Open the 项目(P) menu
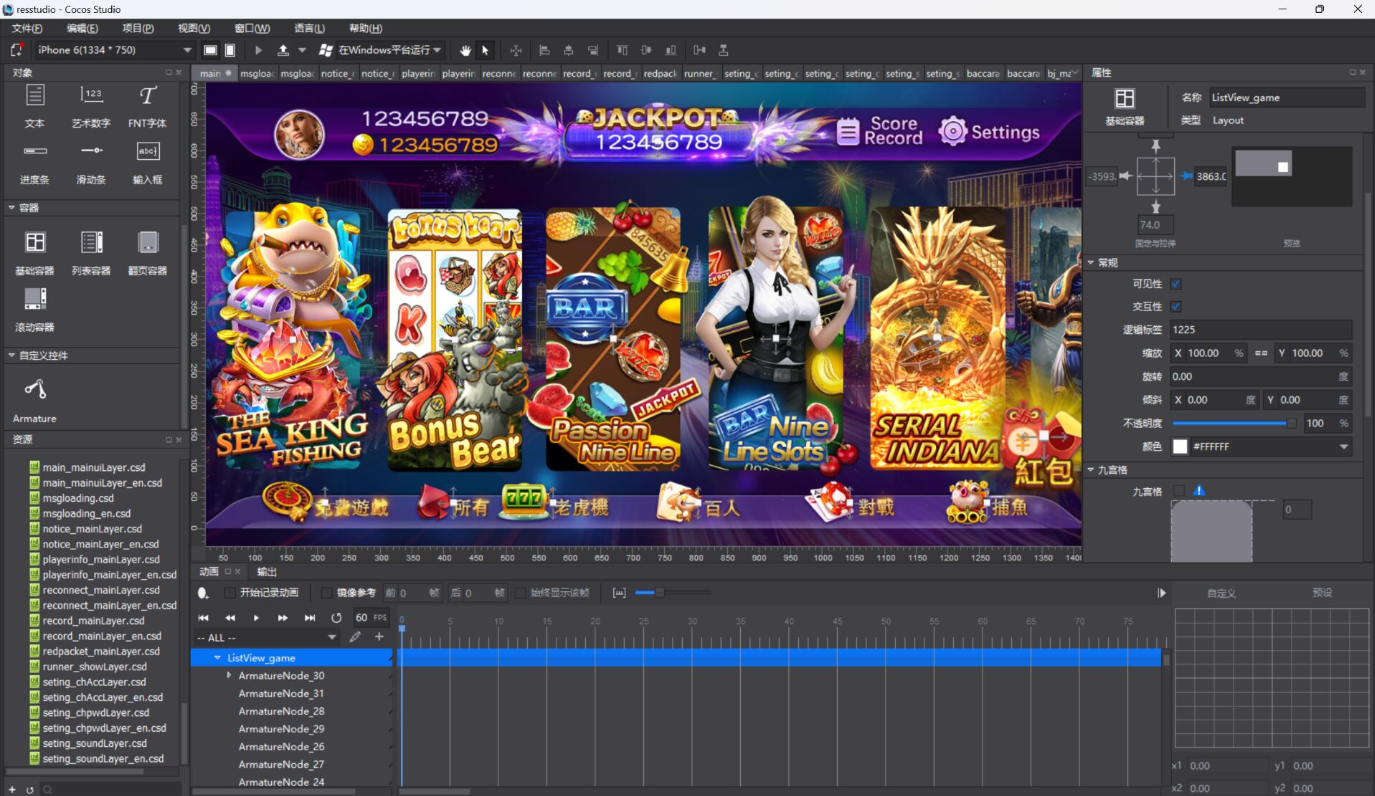The image size is (1375, 796). pyautogui.click(x=138, y=28)
